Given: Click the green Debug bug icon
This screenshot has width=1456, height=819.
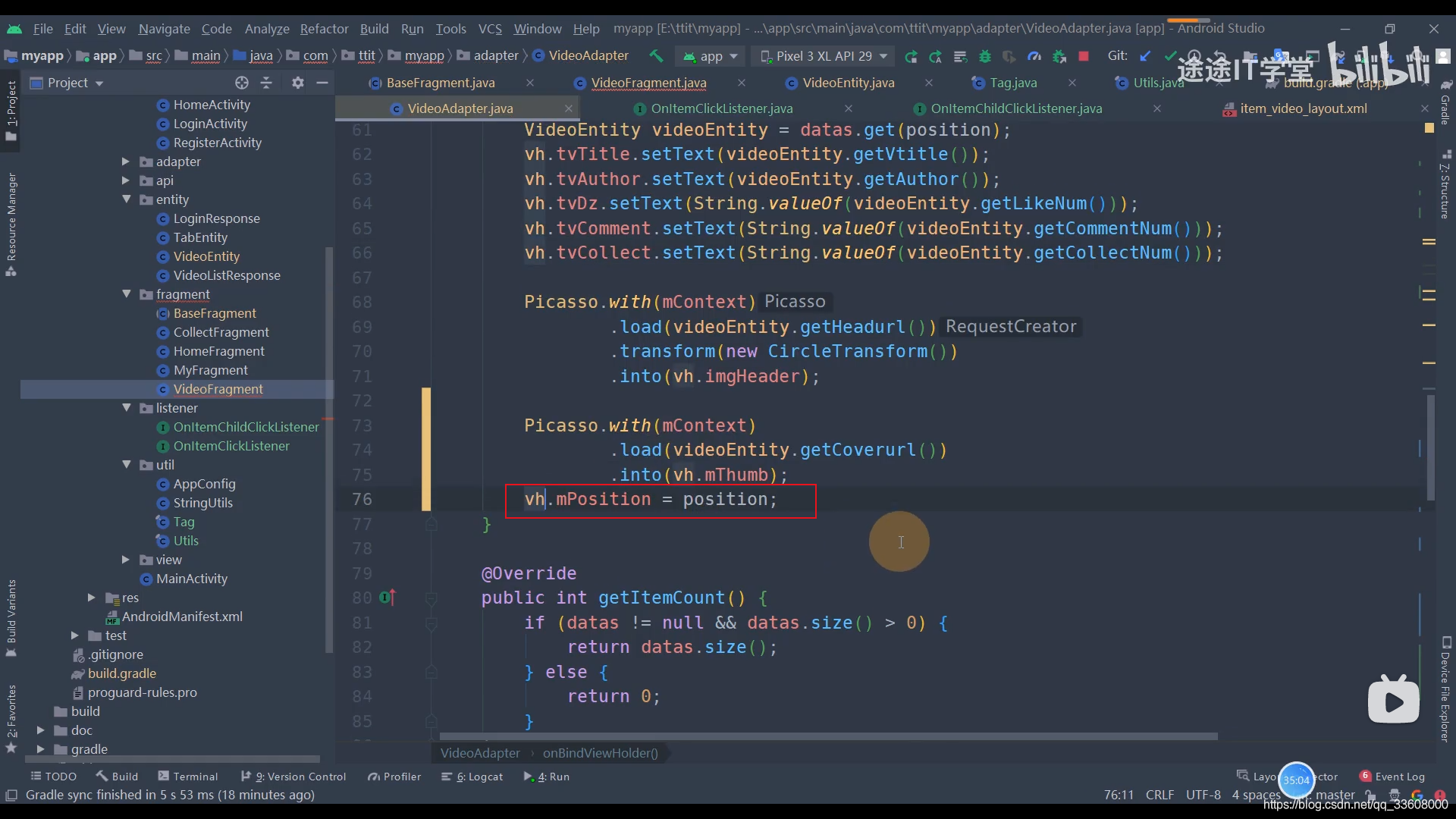Looking at the screenshot, I should (x=985, y=56).
